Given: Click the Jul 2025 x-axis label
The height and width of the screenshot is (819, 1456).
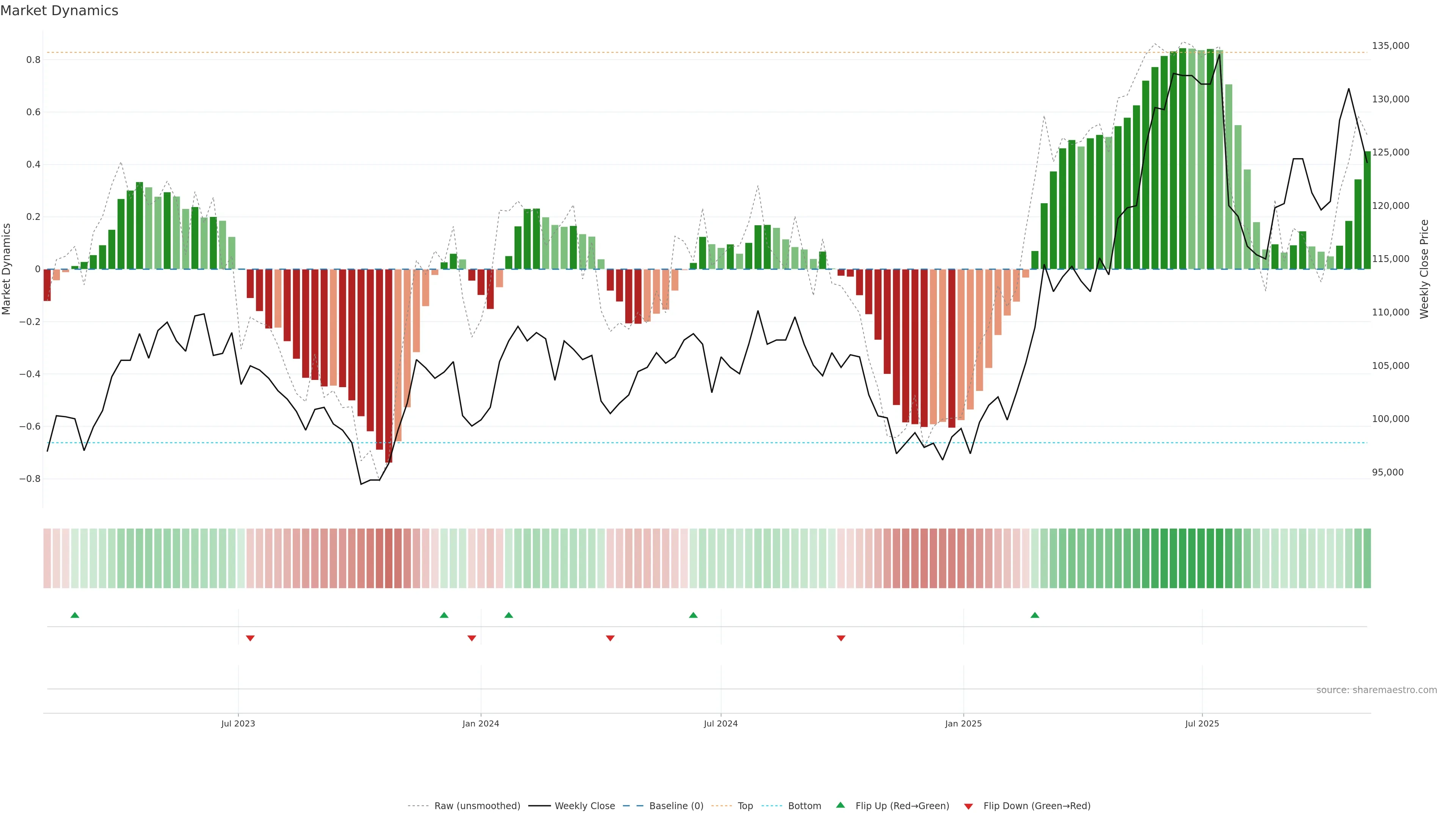Looking at the screenshot, I should pyautogui.click(x=1202, y=723).
